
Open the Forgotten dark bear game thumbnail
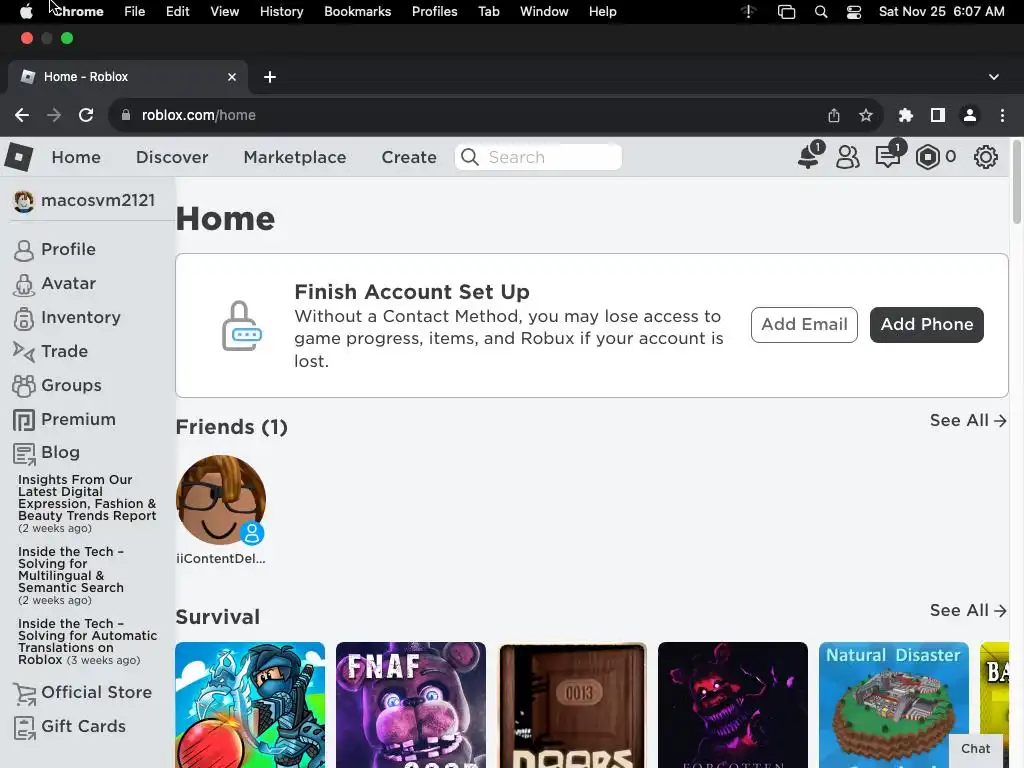[x=733, y=705]
